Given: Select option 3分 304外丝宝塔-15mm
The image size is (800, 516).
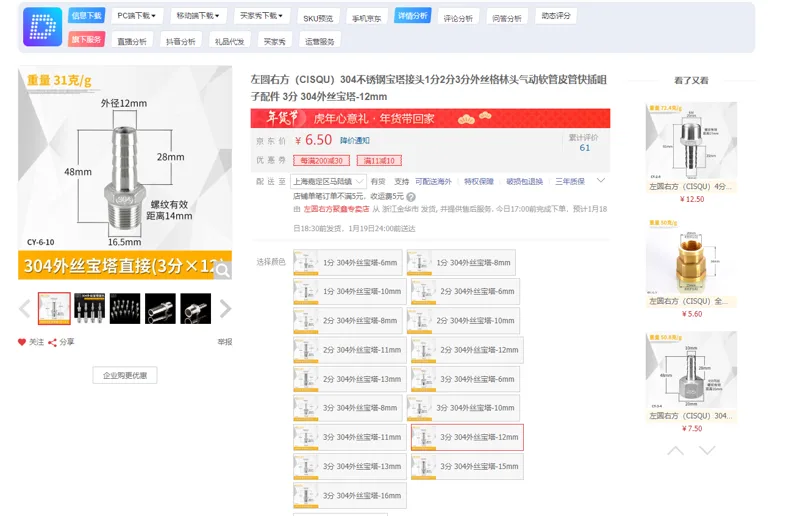Looking at the screenshot, I should pos(467,466).
